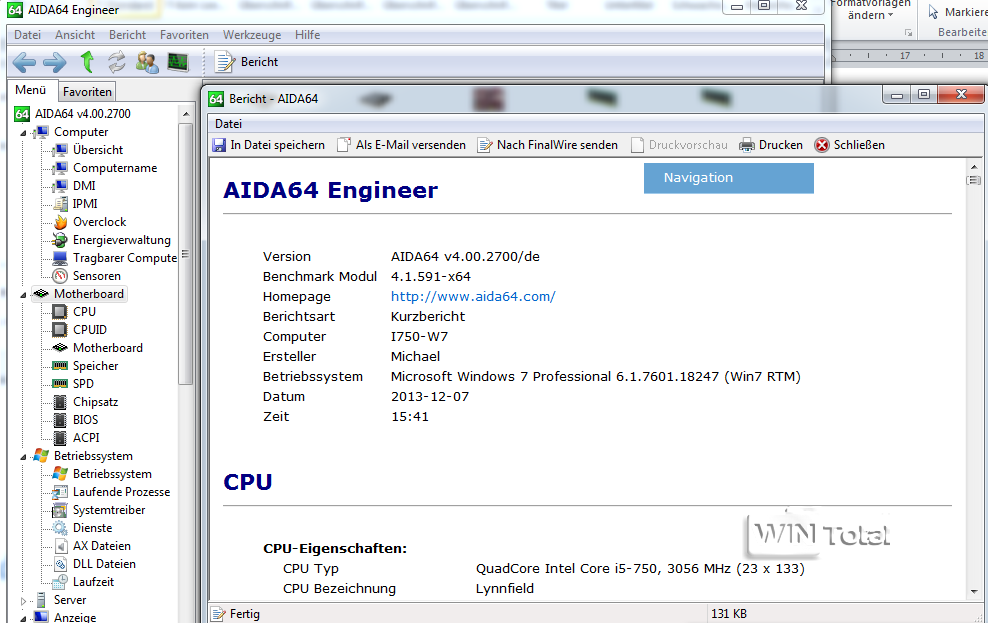Open user management icon in toolbar
Viewport: 988px width, 623px height.
(x=147, y=62)
